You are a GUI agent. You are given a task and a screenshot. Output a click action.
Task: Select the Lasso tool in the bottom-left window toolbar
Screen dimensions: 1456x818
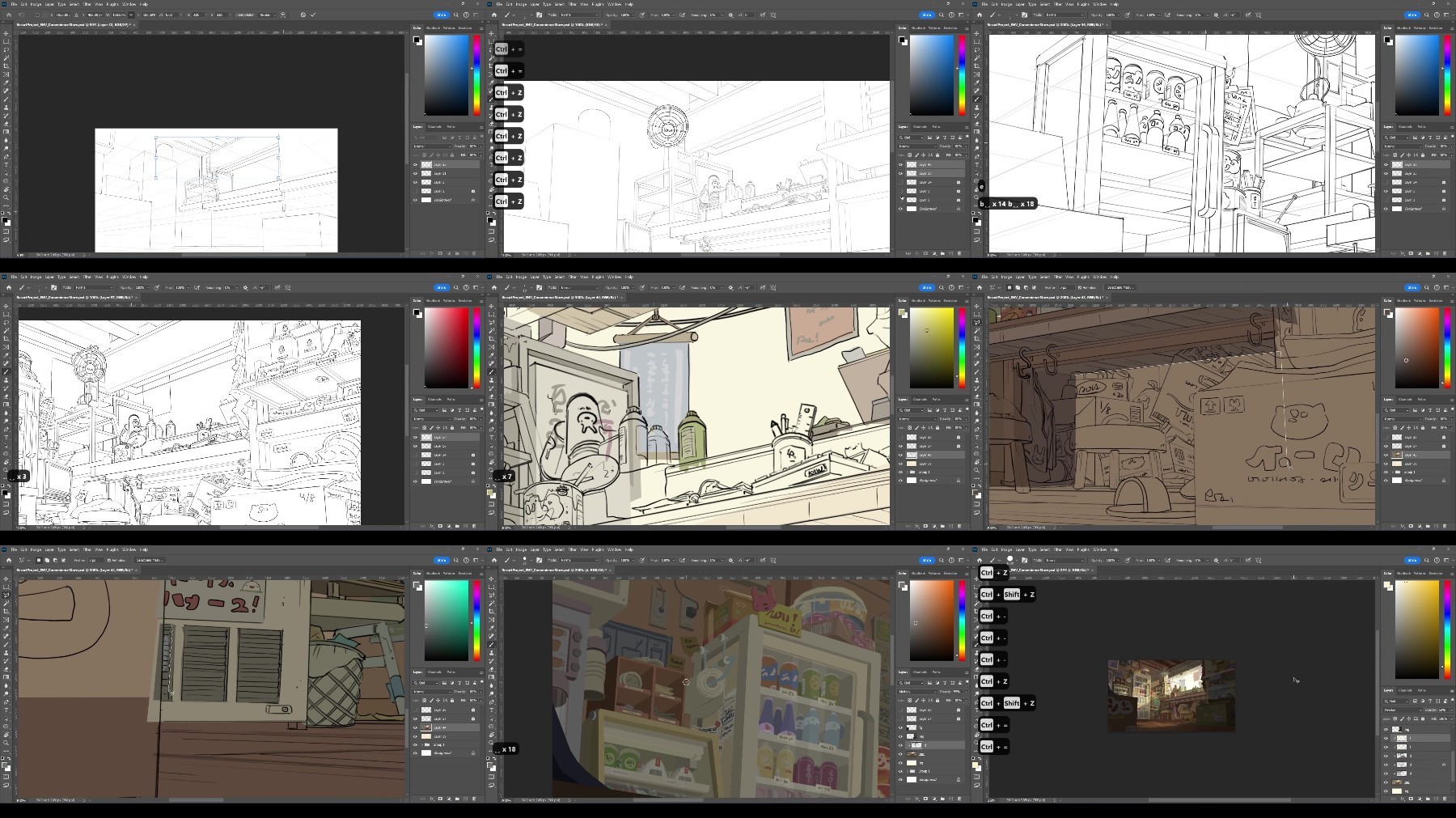(x=6, y=595)
